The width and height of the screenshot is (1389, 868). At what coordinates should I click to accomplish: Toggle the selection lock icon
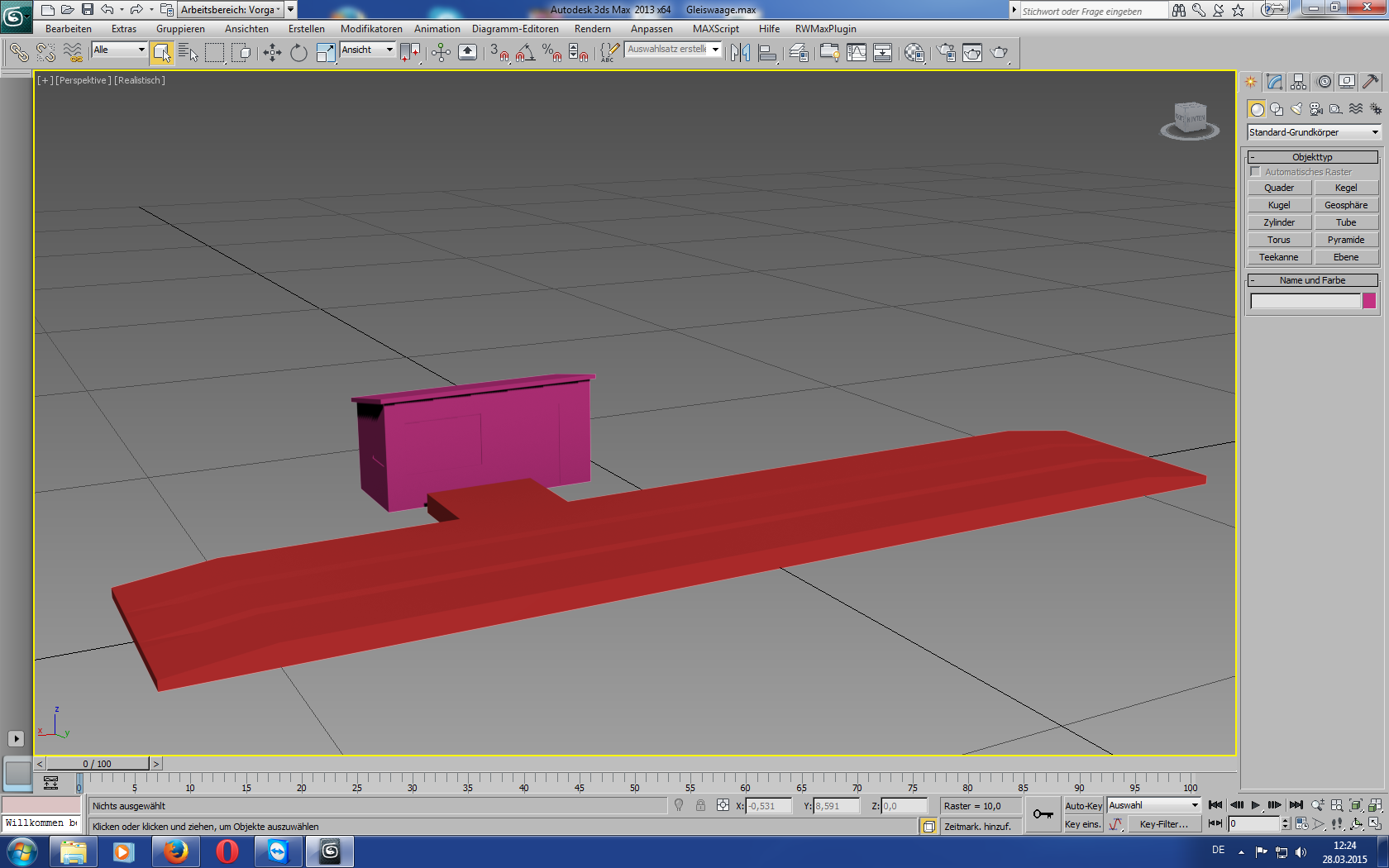click(700, 806)
